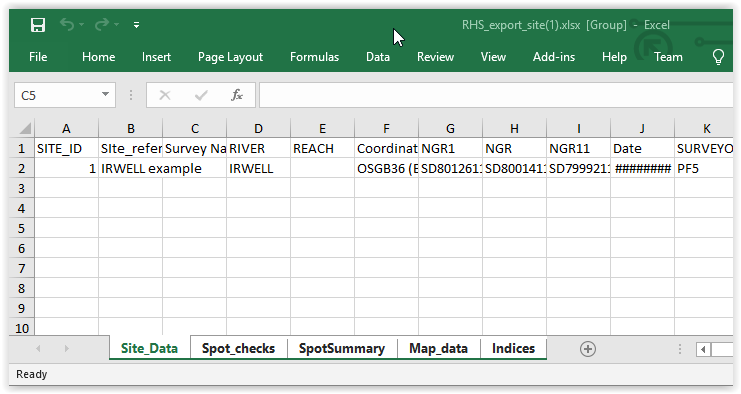The width and height of the screenshot is (741, 394).
Task: Select column header D
Action: [x=258, y=128]
